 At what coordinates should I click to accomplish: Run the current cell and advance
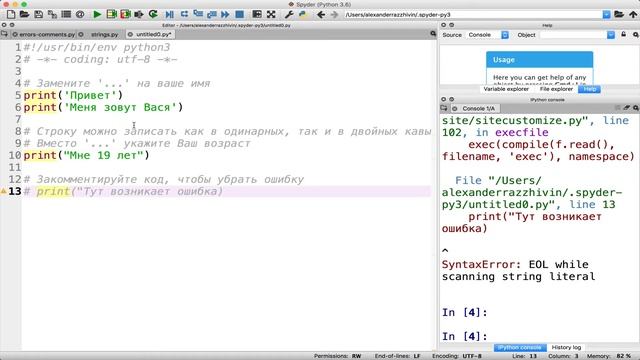tap(125, 15)
